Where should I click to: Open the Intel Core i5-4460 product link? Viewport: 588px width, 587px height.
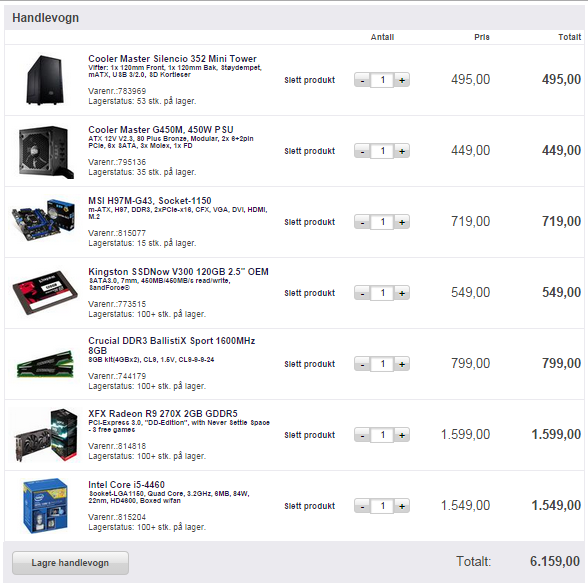[126, 484]
